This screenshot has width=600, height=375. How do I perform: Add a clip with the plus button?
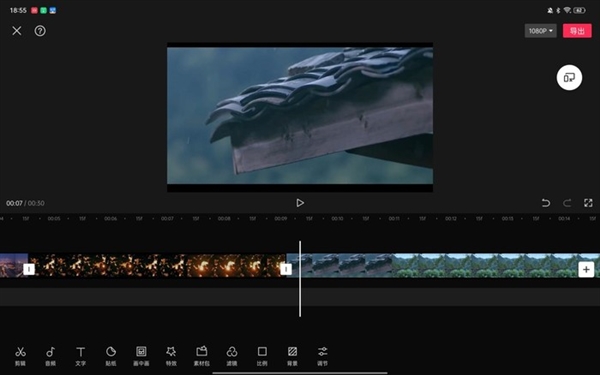586,269
